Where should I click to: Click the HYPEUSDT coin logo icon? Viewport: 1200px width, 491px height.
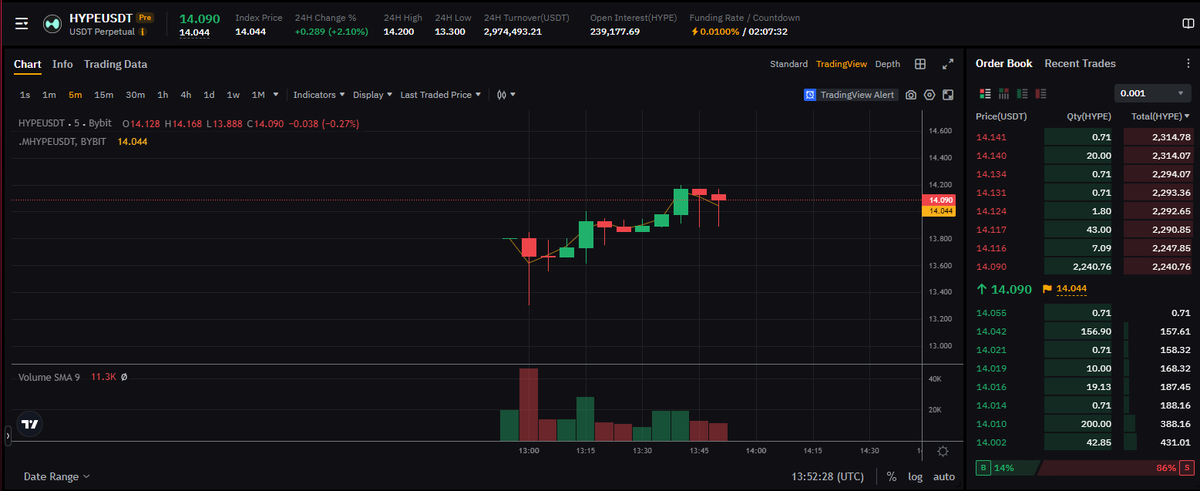point(51,24)
